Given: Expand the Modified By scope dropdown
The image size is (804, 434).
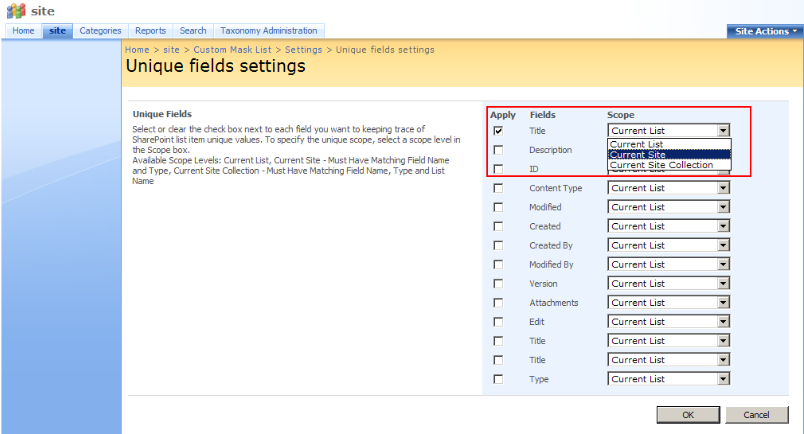Looking at the screenshot, I should pos(669,264).
